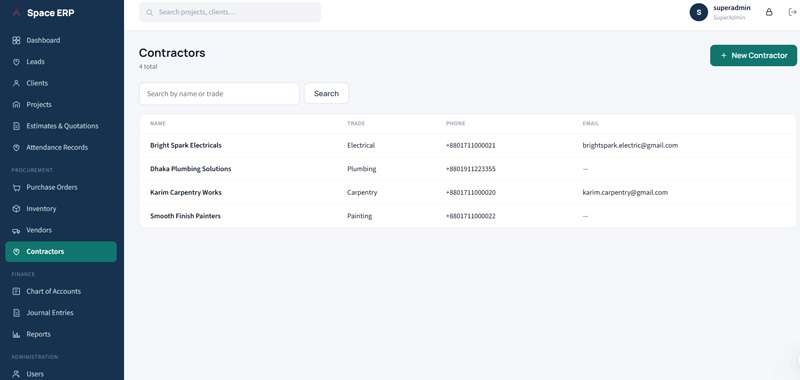This screenshot has width=800, height=380.
Task: Focus the Search projects, clients field
Action: [x=230, y=12]
